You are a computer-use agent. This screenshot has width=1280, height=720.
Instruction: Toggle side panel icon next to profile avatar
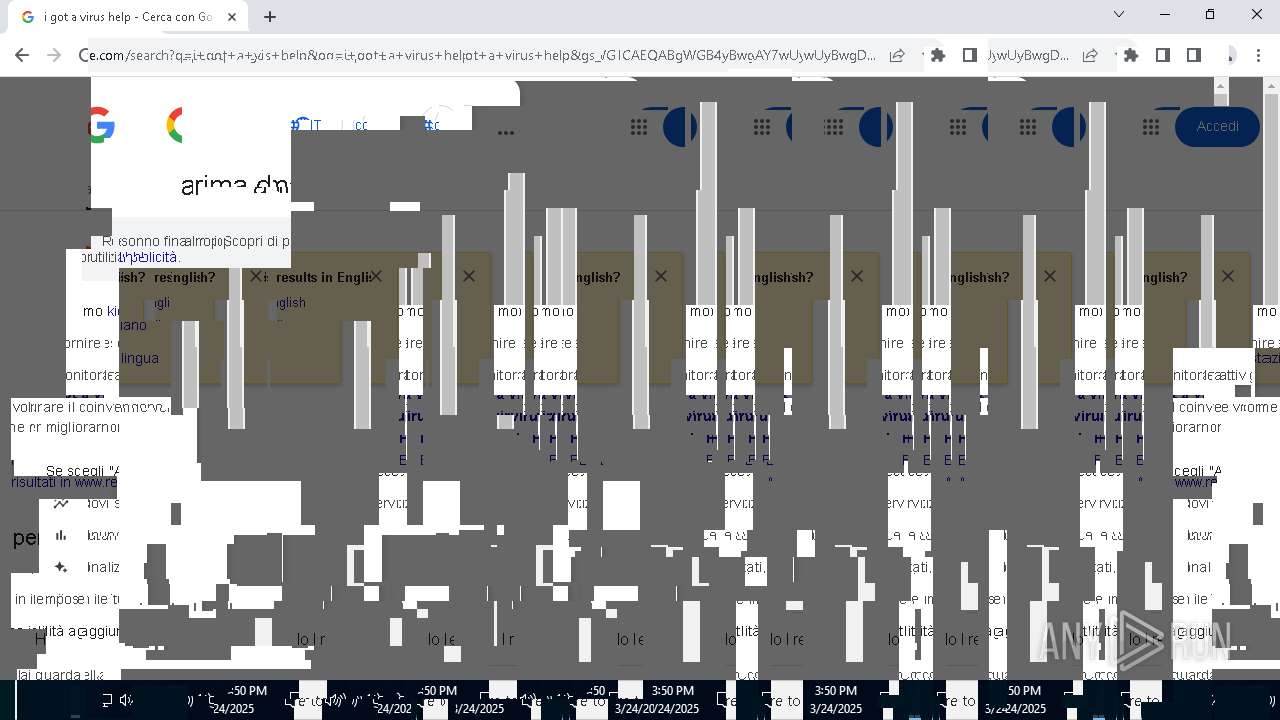click(1194, 55)
